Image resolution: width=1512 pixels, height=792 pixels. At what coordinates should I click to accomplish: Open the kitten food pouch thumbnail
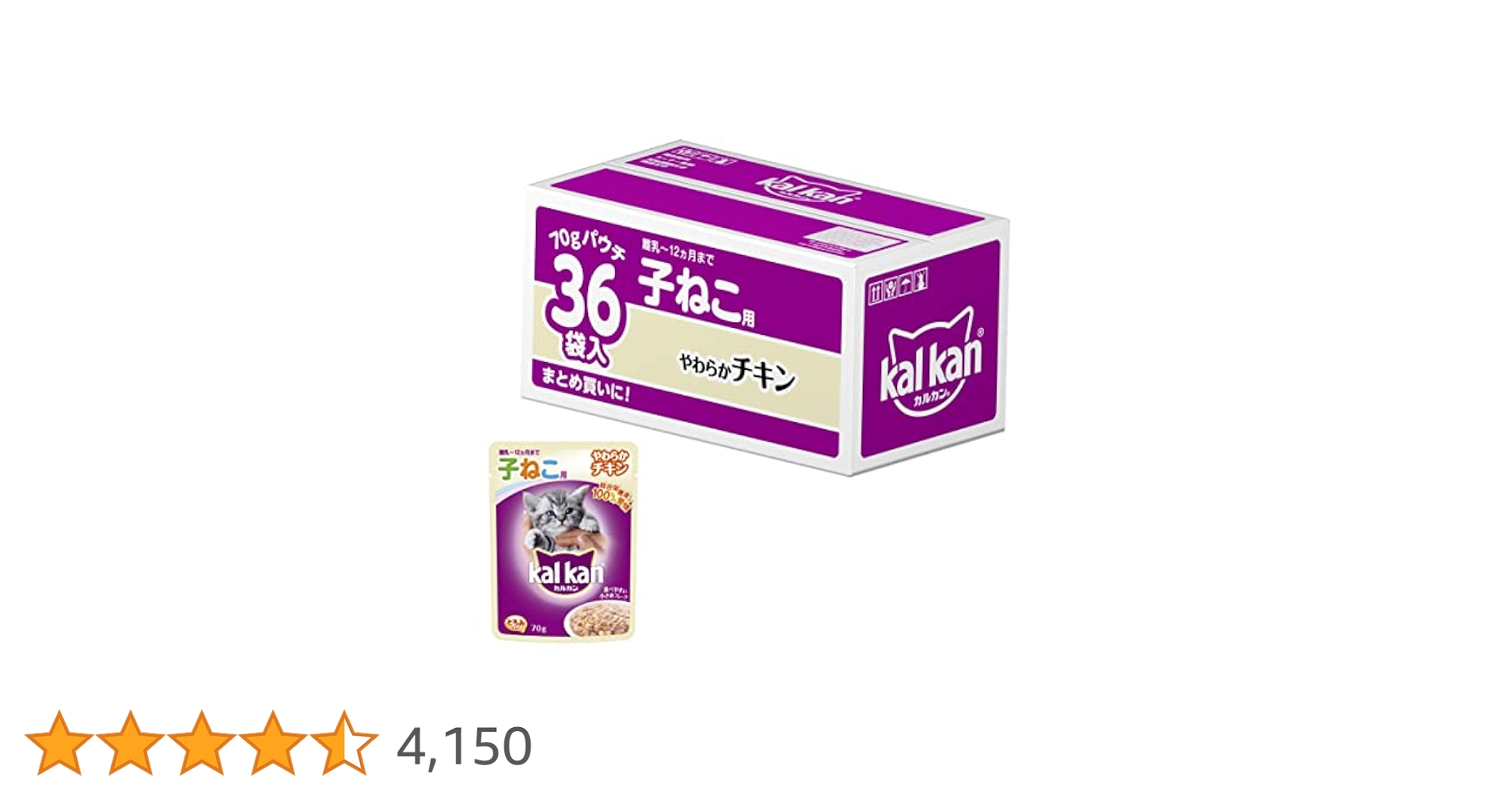[x=564, y=541]
